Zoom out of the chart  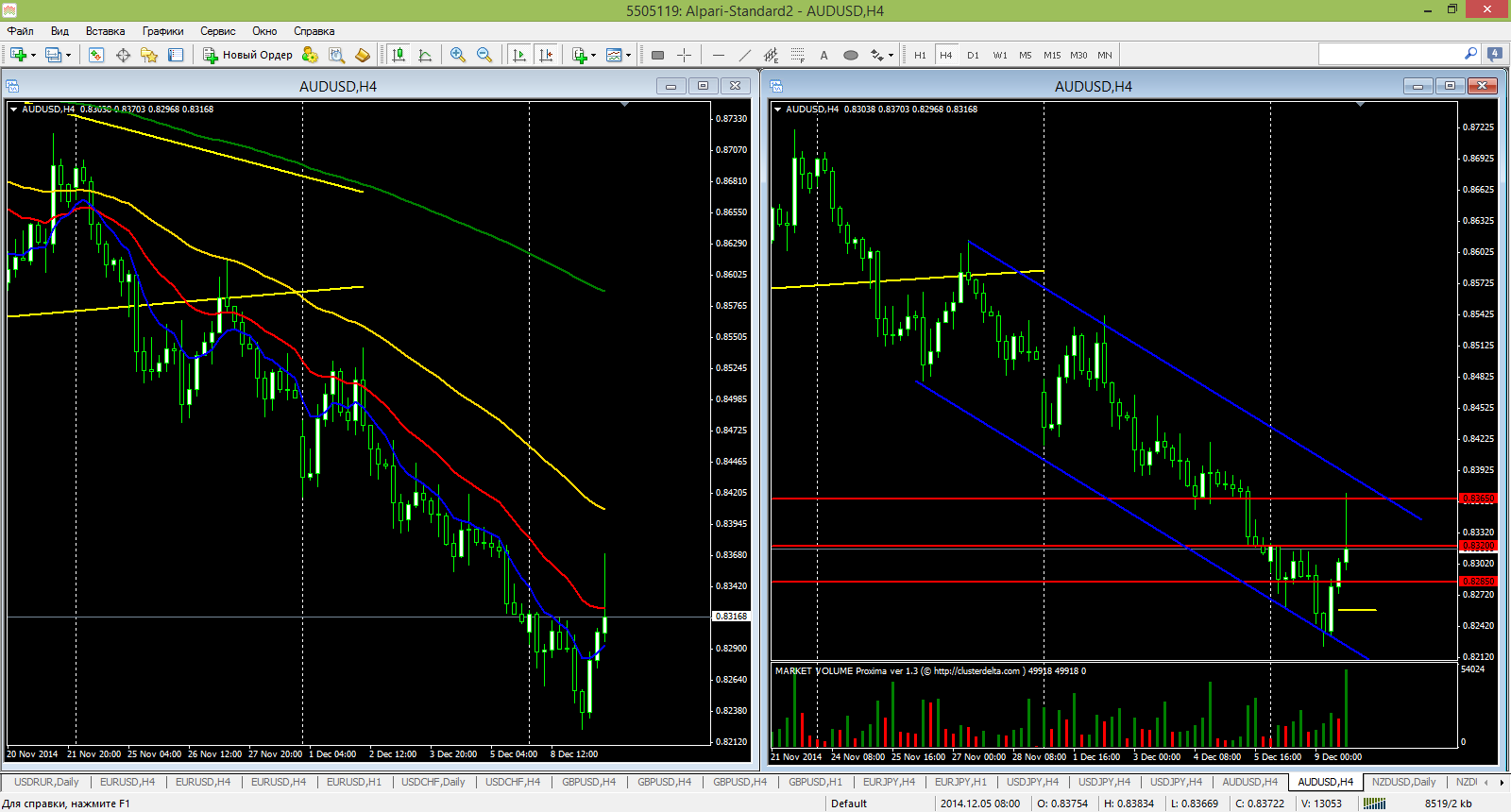pyautogui.click(x=484, y=55)
